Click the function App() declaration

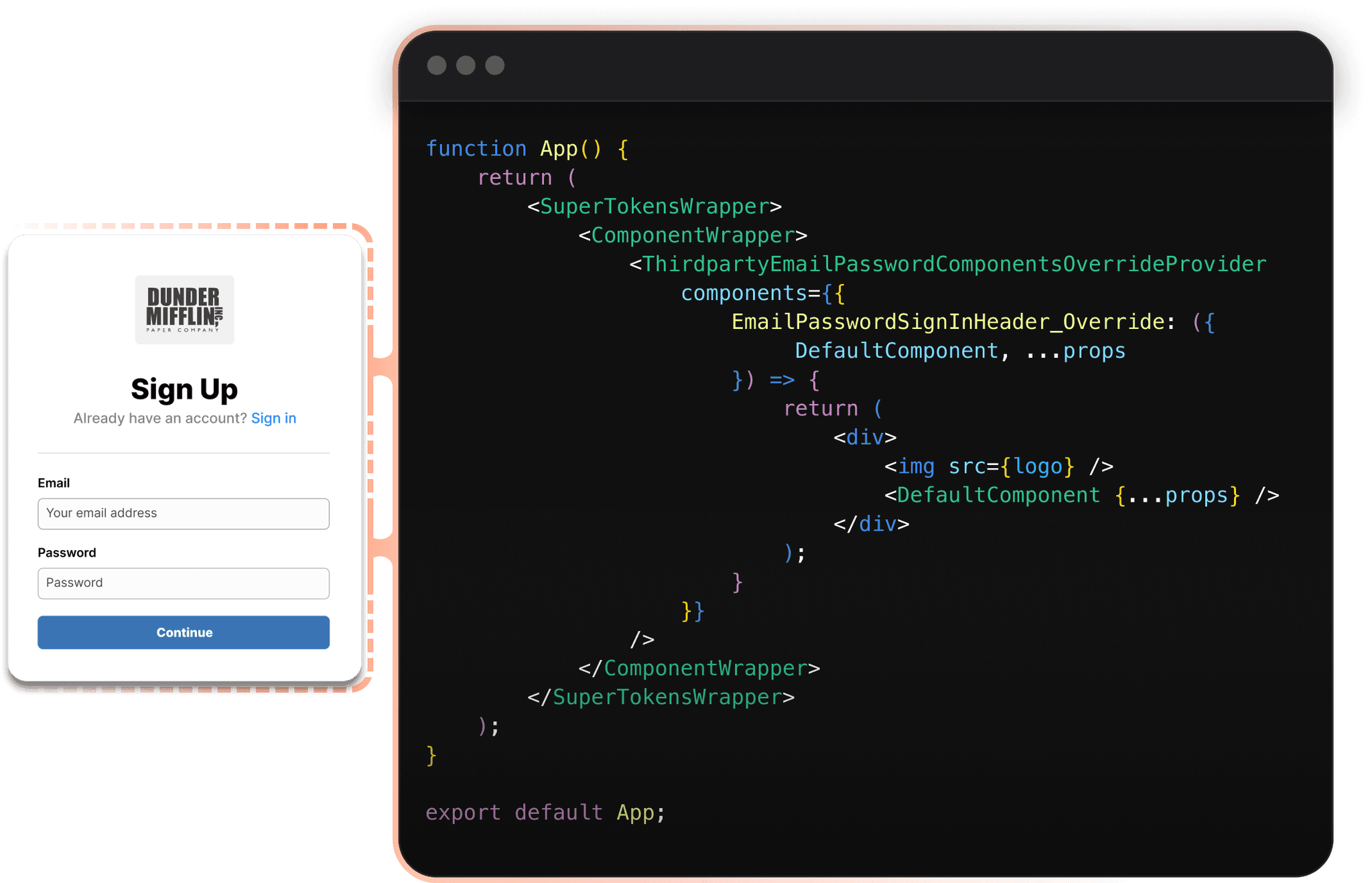526,148
